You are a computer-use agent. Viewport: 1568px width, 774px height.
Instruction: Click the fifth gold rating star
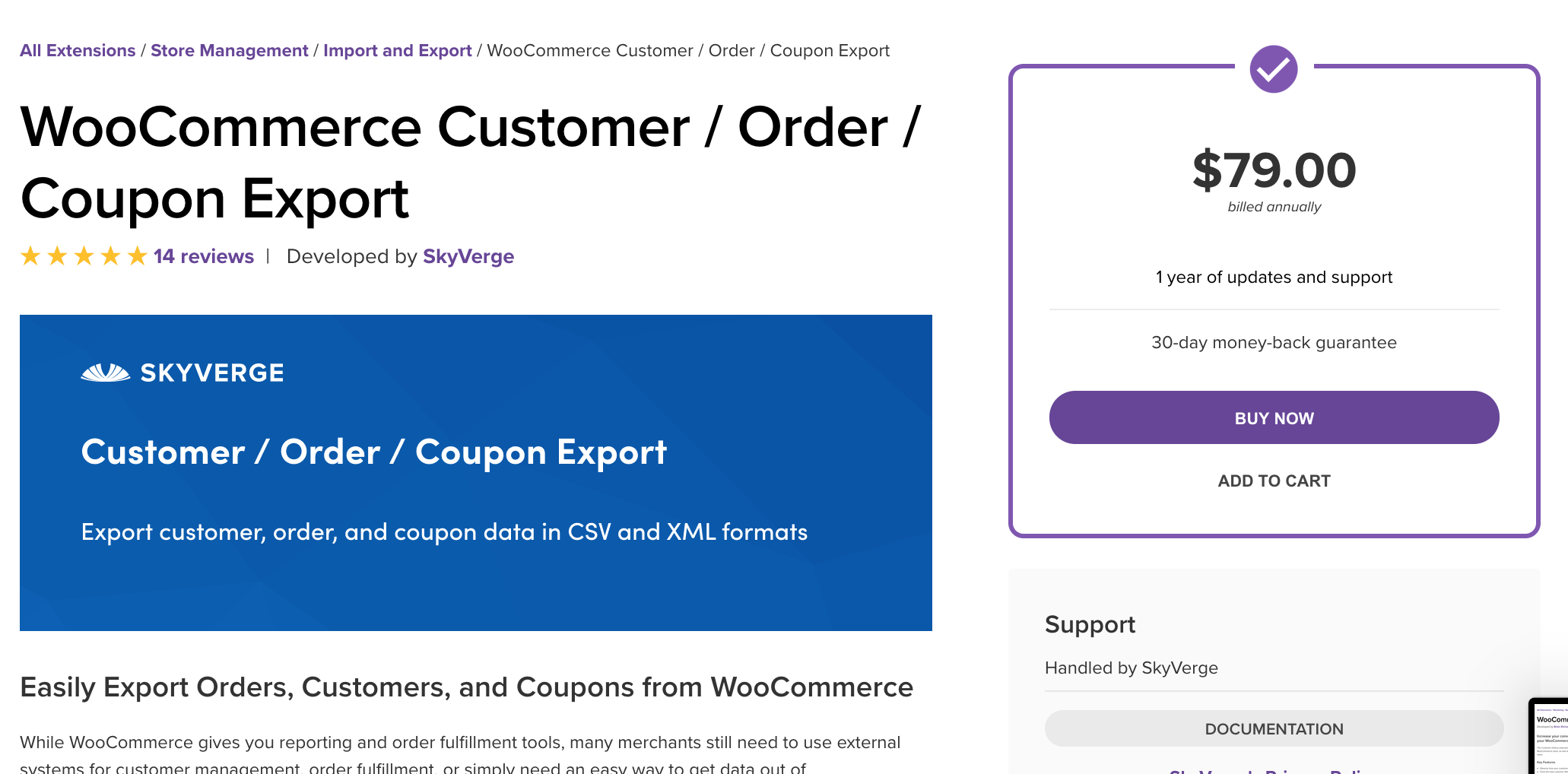137,256
